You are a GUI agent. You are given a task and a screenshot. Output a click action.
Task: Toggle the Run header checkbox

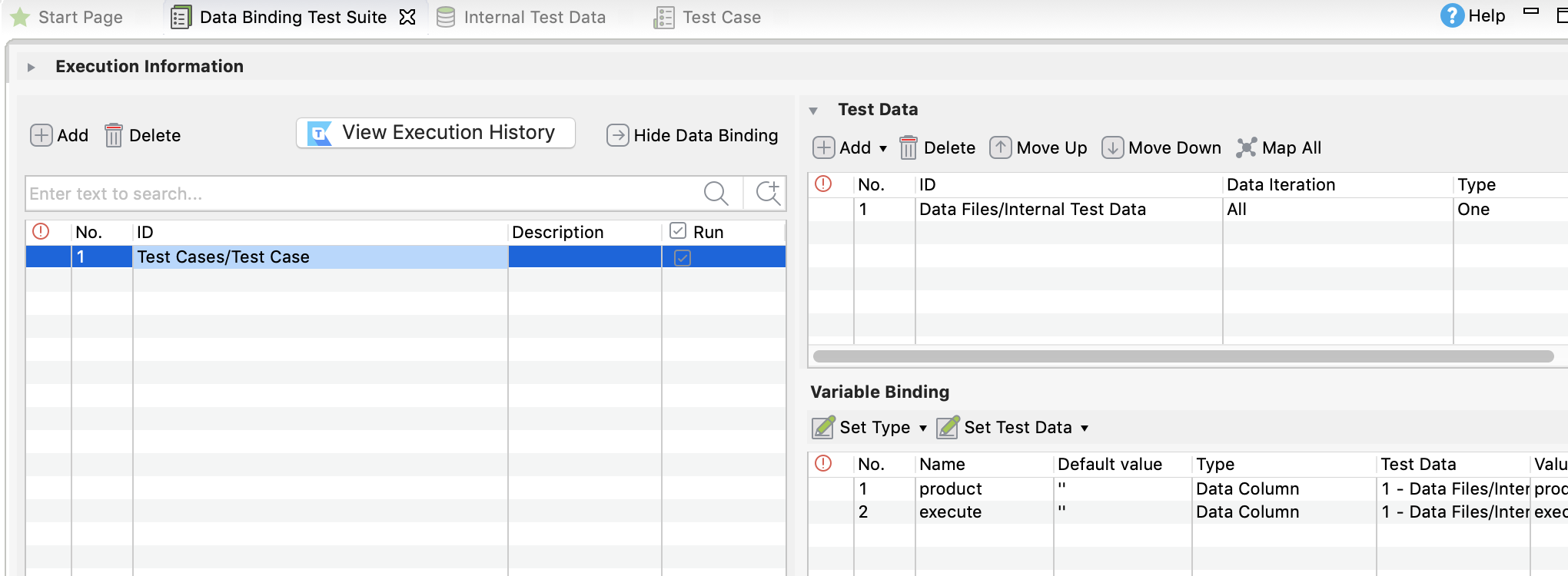pyautogui.click(x=678, y=231)
